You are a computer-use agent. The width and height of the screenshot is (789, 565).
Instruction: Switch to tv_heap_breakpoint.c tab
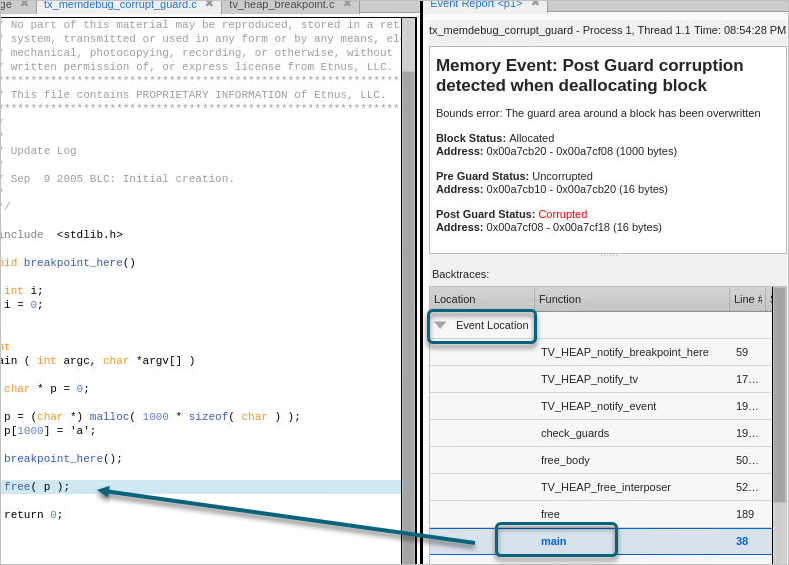[281, 5]
